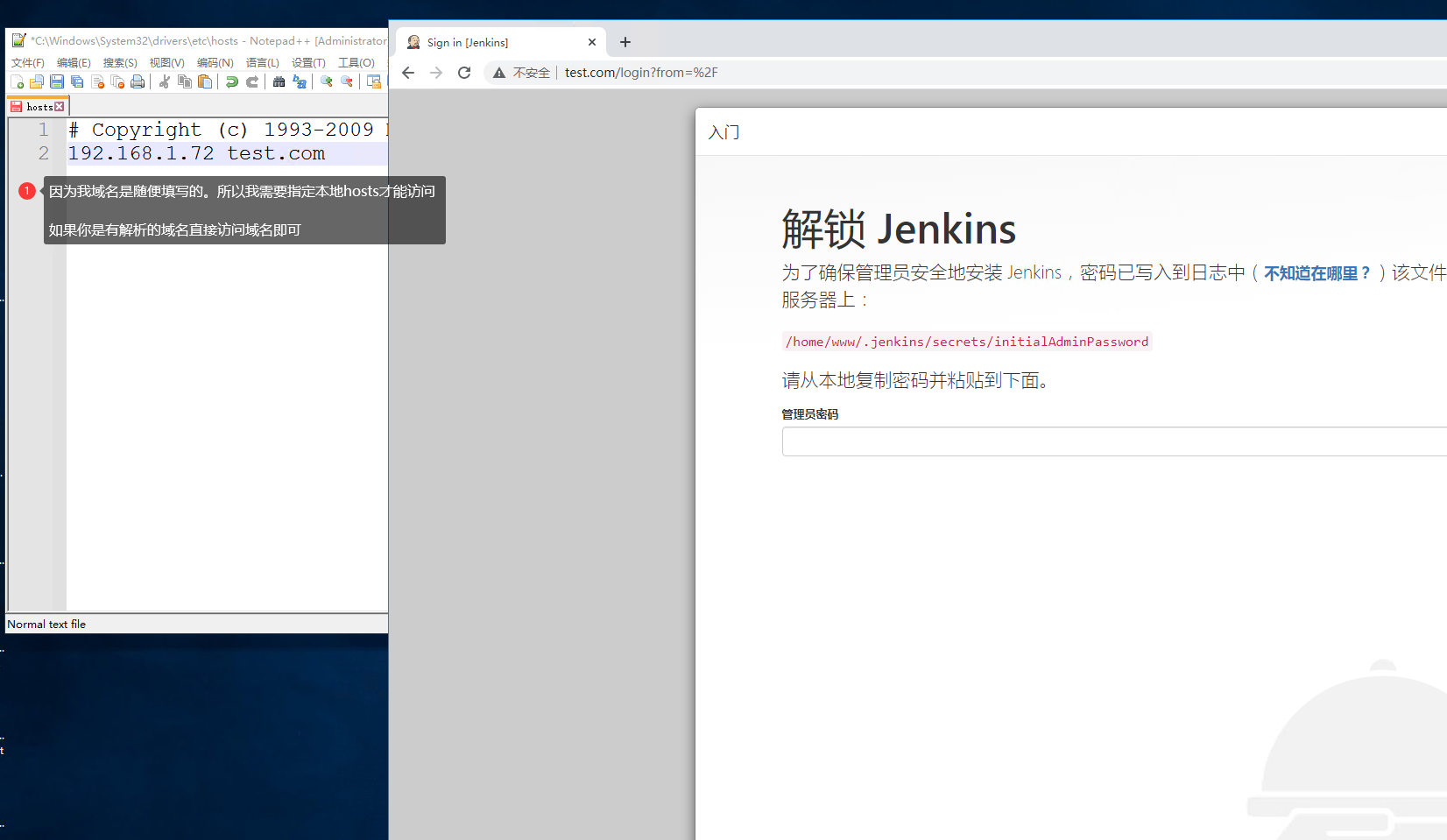Click the 管理员密码 password input field
The width and height of the screenshot is (1447, 840).
coord(1114,441)
